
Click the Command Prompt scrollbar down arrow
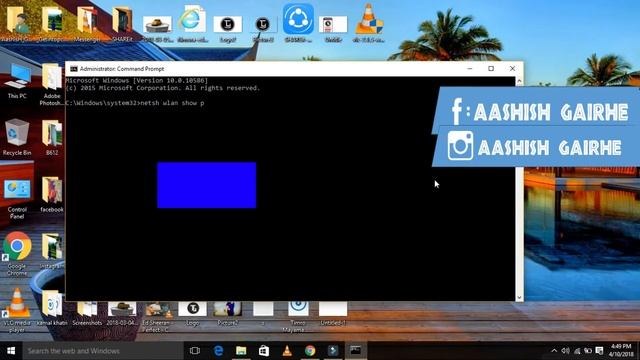(x=519, y=298)
